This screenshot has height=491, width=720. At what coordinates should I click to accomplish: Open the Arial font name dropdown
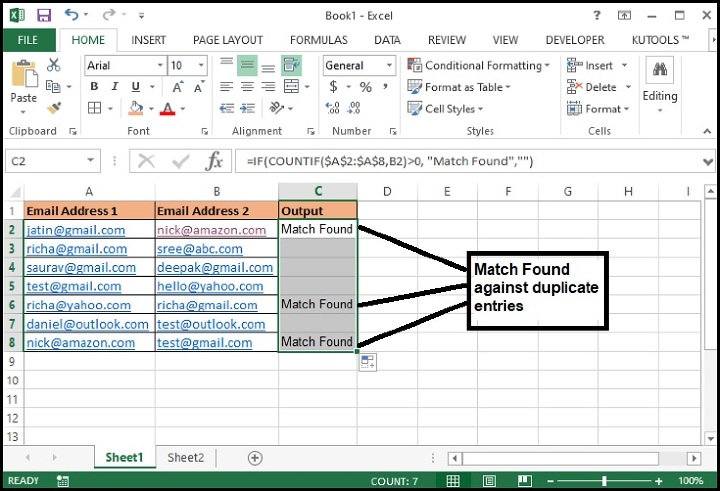click(160, 65)
